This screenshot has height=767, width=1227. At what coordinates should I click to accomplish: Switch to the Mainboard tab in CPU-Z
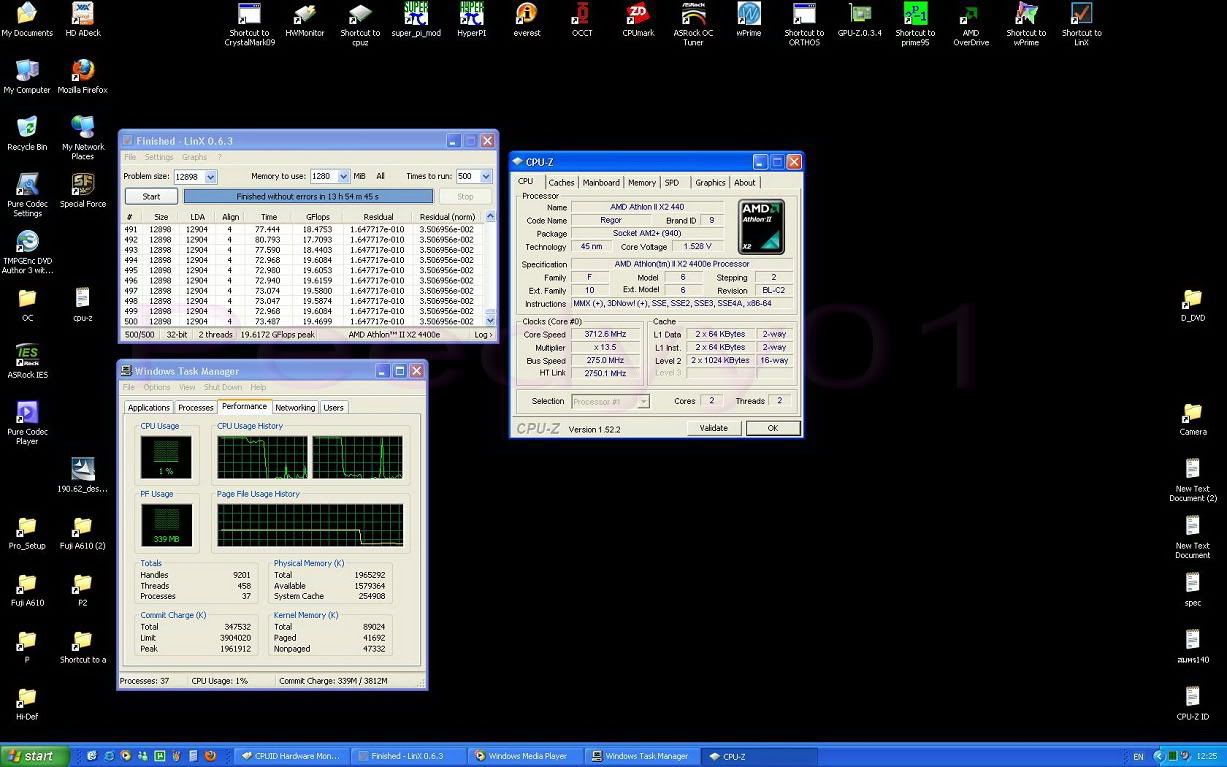(x=601, y=183)
